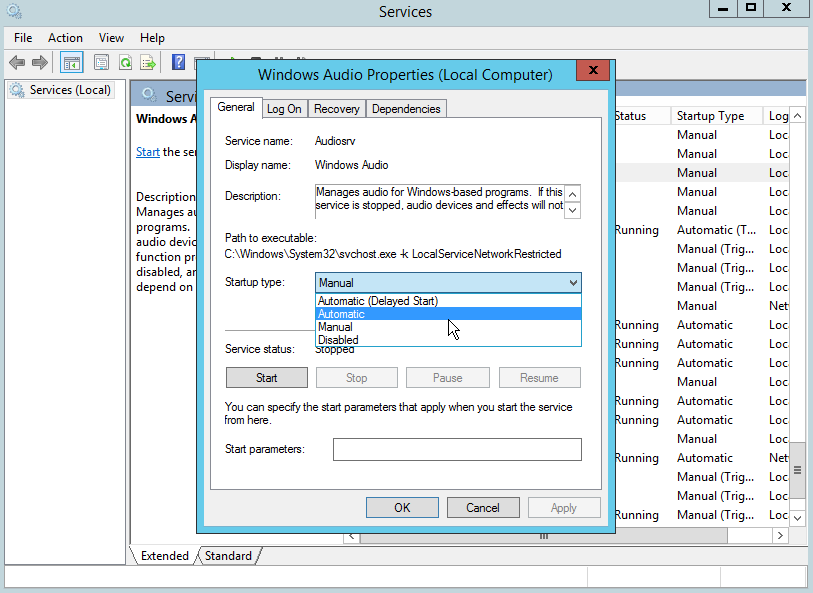Click the Pause service button
The width and height of the screenshot is (813, 593).
pyautogui.click(x=447, y=378)
